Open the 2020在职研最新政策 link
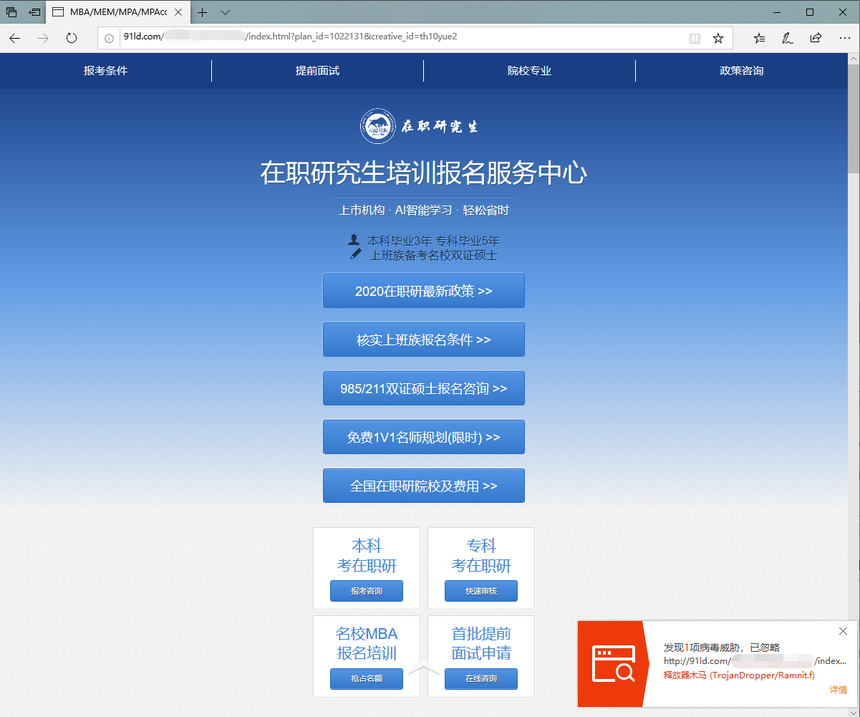This screenshot has width=860, height=717. click(x=423, y=291)
